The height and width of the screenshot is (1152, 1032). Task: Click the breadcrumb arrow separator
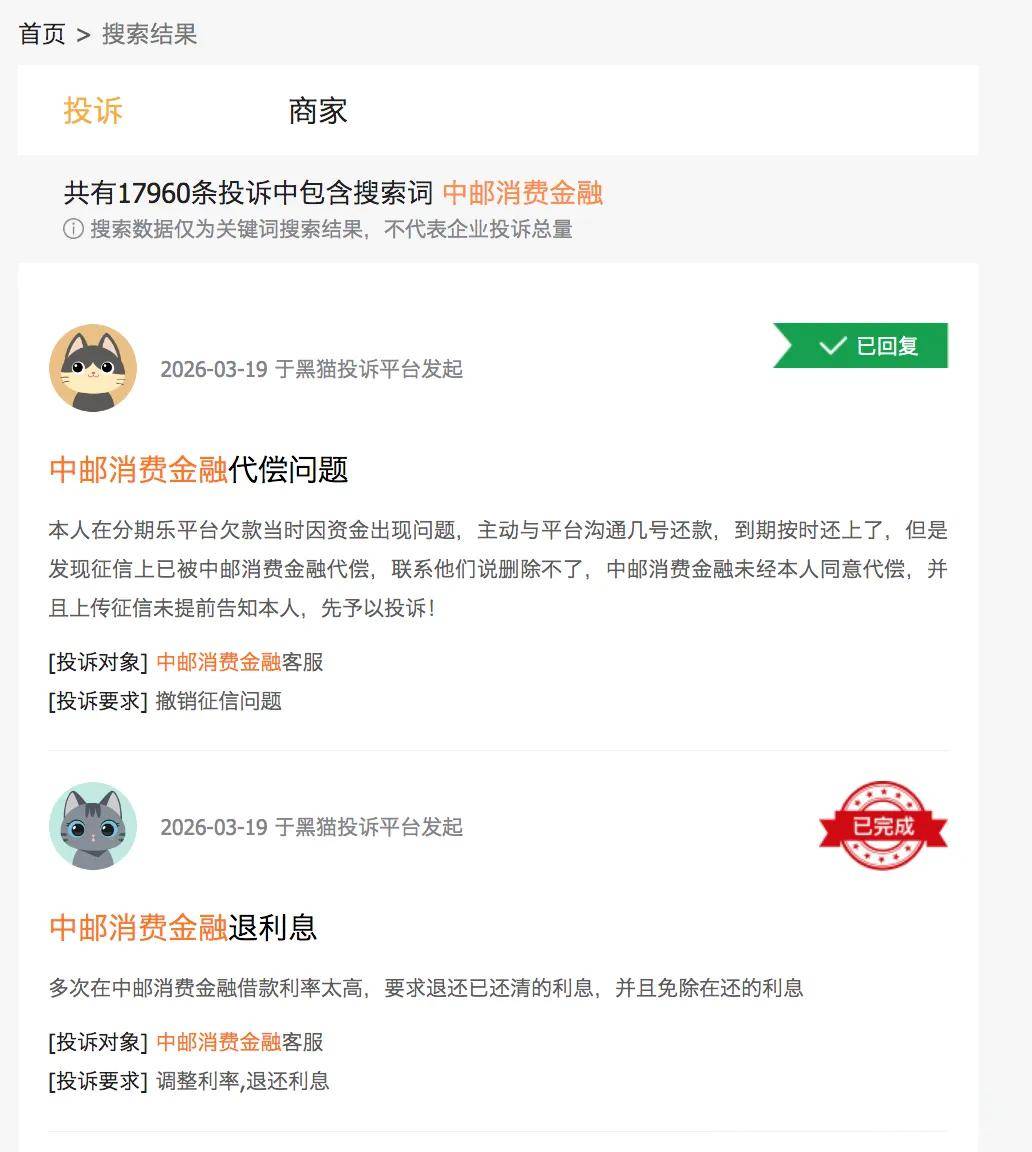click(x=84, y=35)
